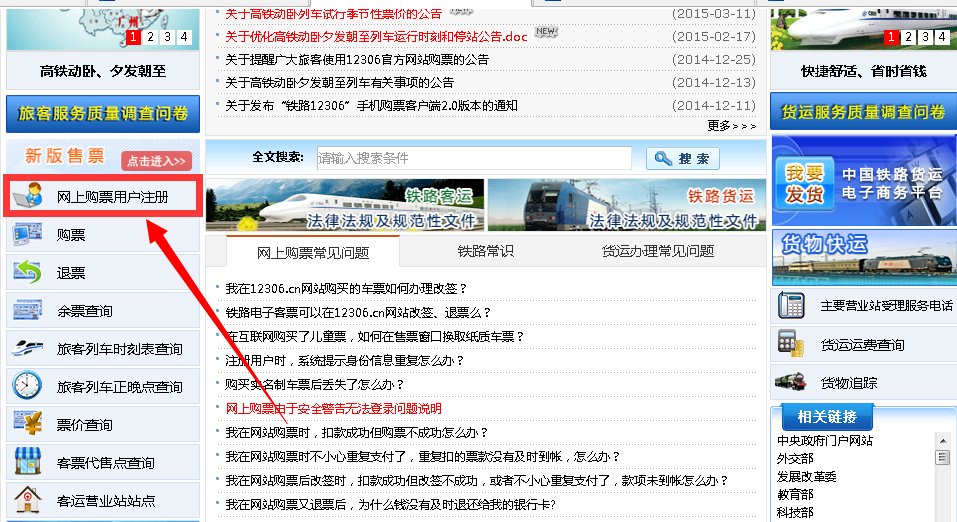
Task: Click 点击进入>> new ticketing button
Action: pyautogui.click(x=156, y=161)
